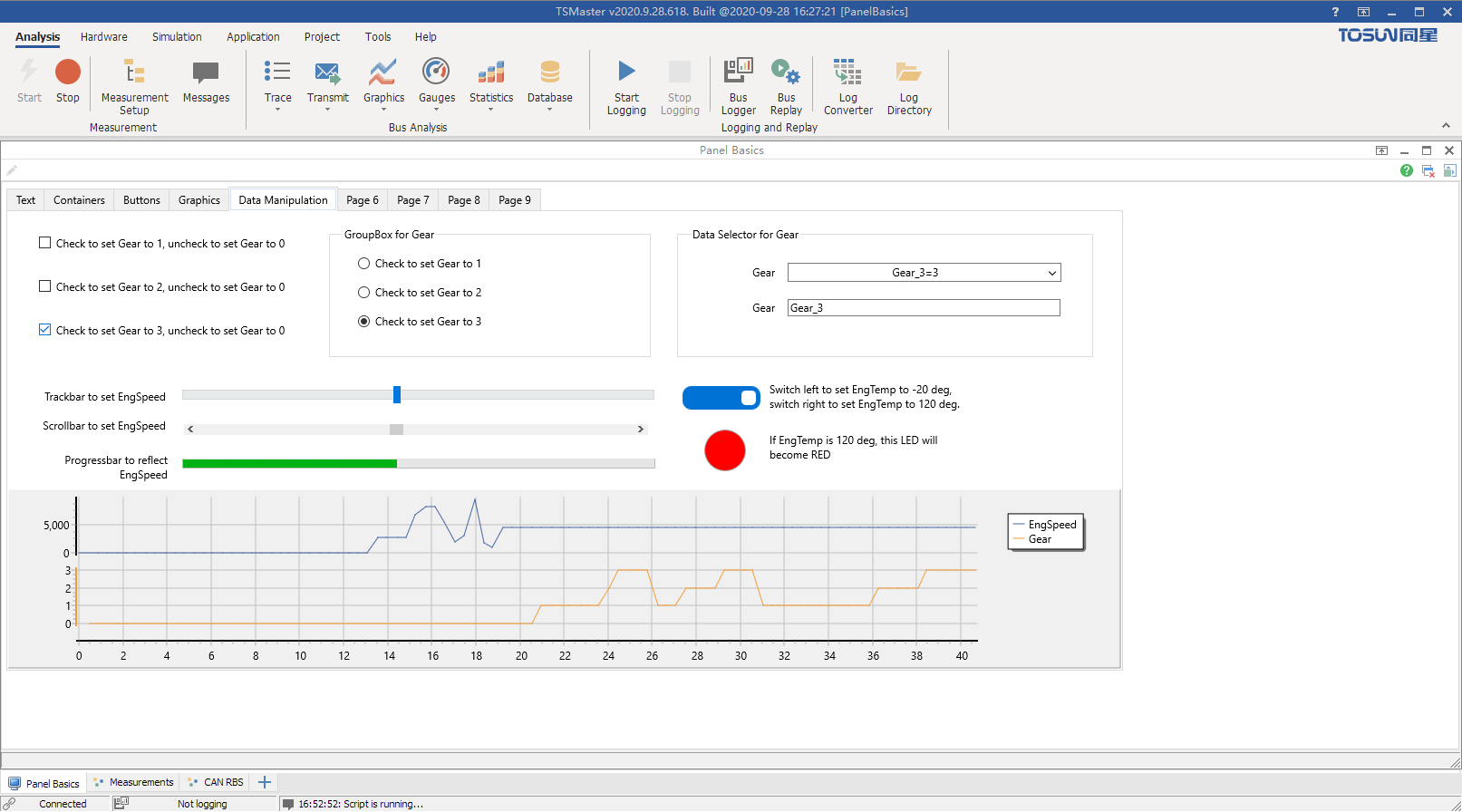Open the Tools ribbon tab
The image size is (1462, 812).
click(378, 37)
